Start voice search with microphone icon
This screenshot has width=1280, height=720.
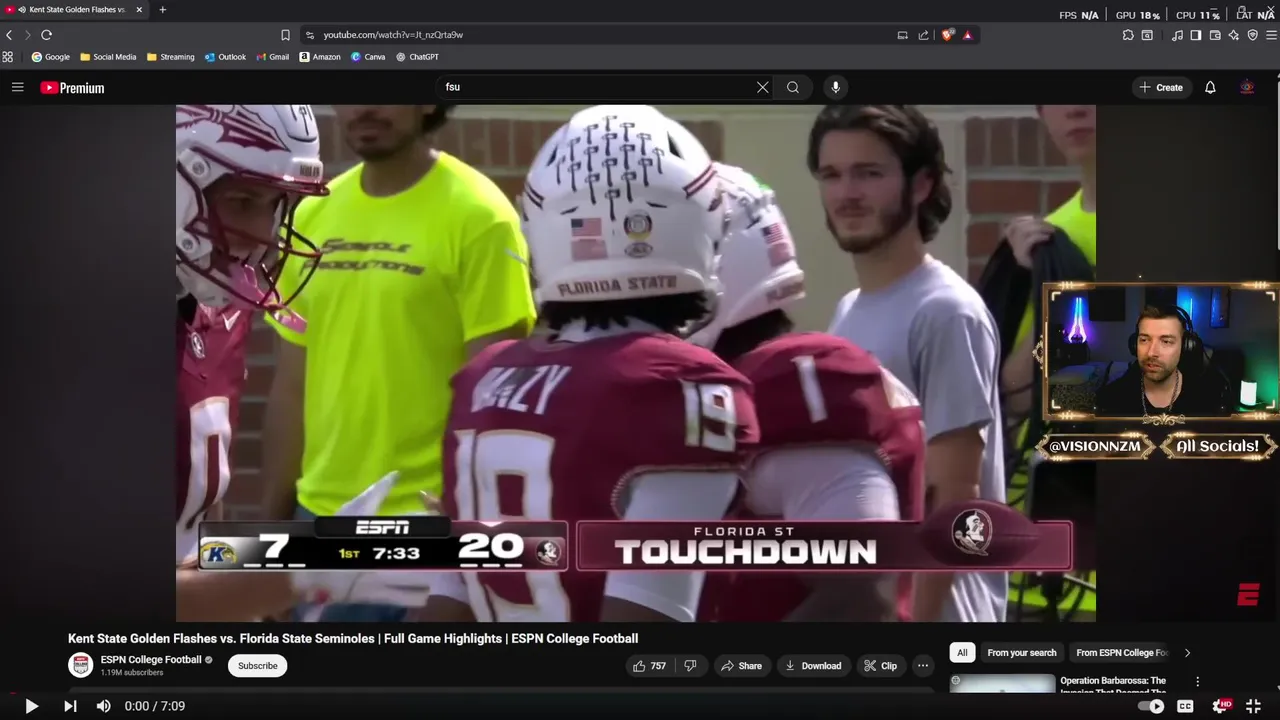pos(836,87)
